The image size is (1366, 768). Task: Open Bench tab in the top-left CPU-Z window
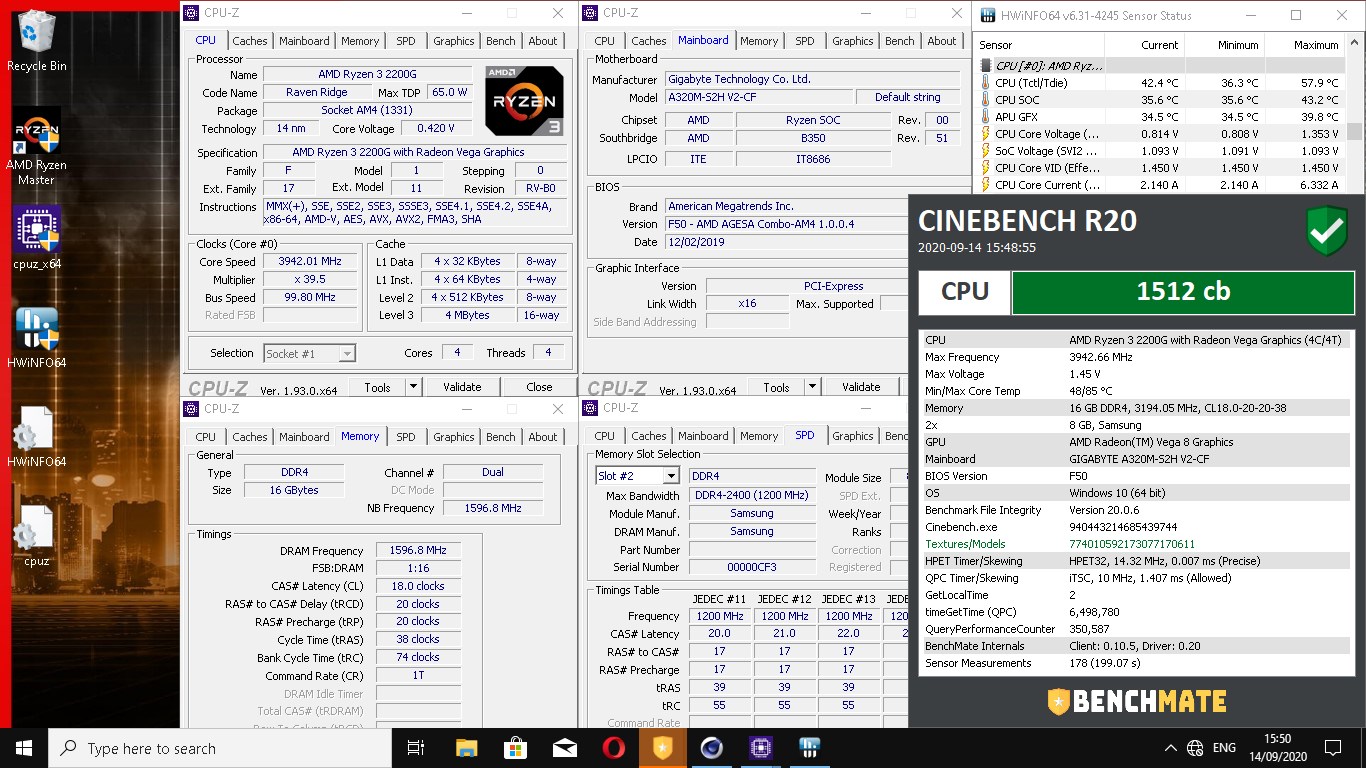pos(501,41)
